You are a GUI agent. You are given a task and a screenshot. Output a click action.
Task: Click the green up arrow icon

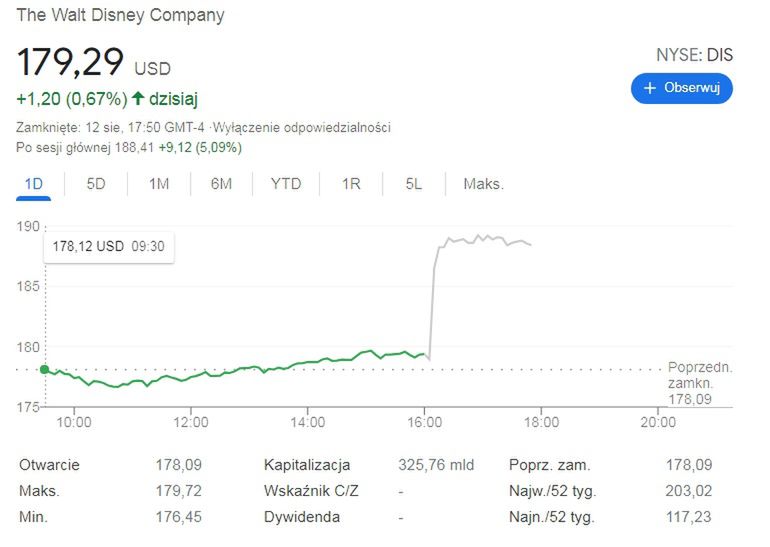(x=138, y=98)
